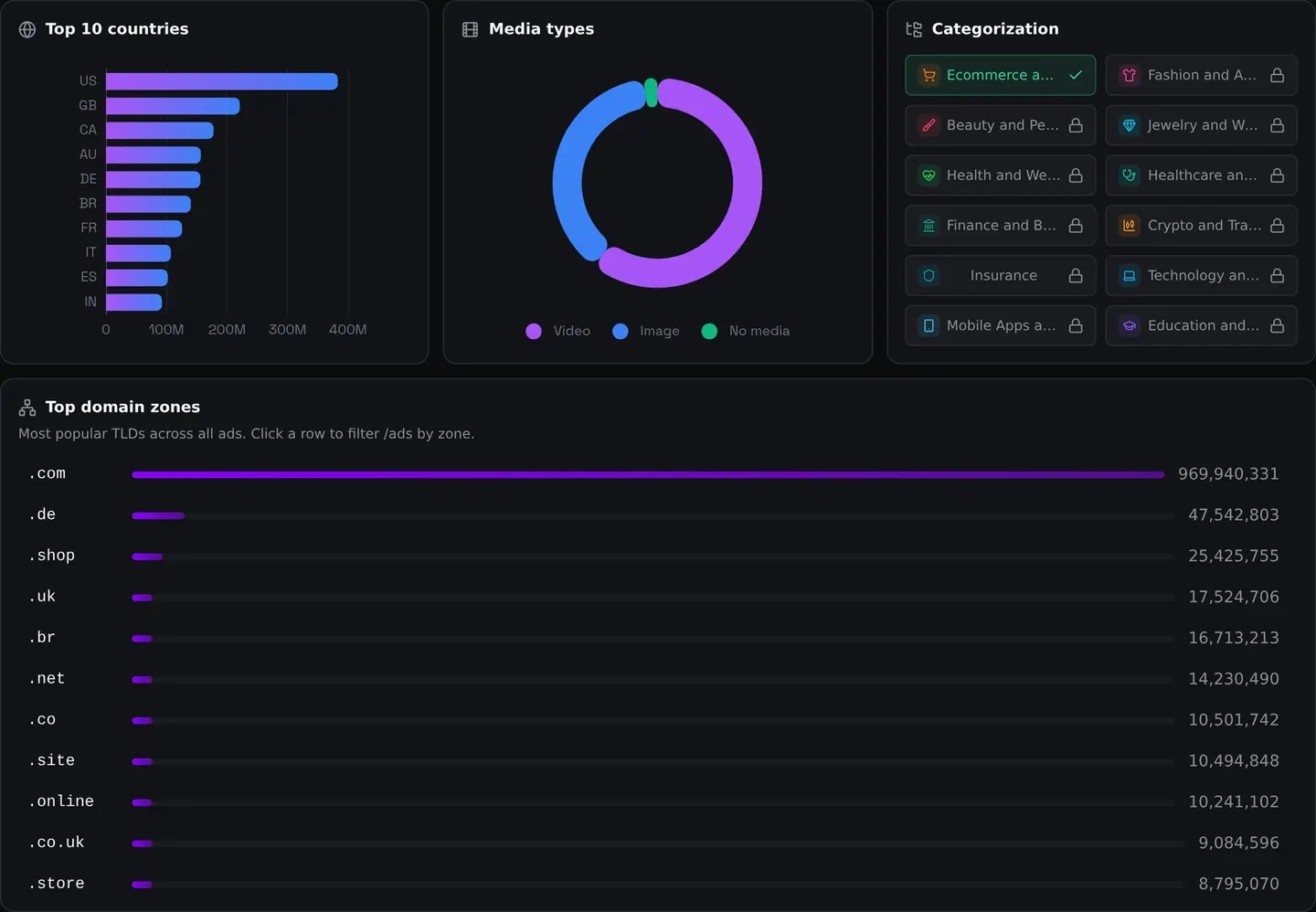Click the network icon beside Top domain zones
Screen dimensions: 1316x912
click(x=27, y=408)
